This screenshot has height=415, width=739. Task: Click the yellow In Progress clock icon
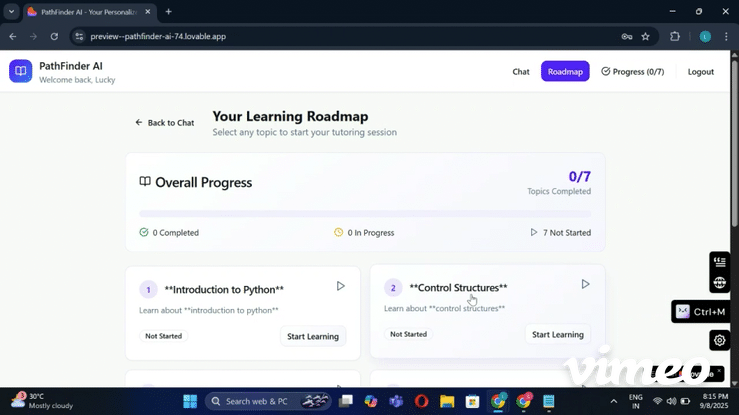[338, 232]
